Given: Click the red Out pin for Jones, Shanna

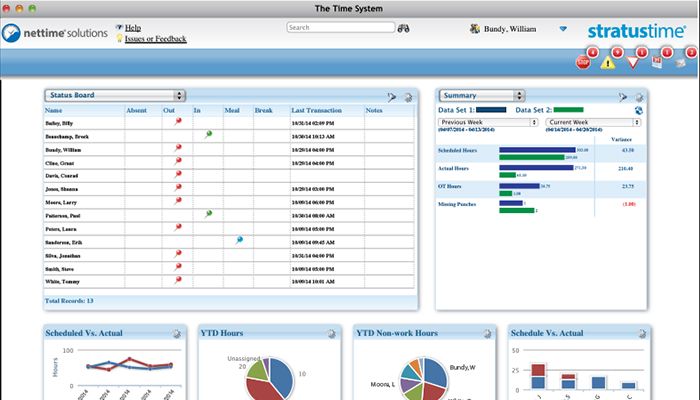Looking at the screenshot, I should tap(178, 188).
